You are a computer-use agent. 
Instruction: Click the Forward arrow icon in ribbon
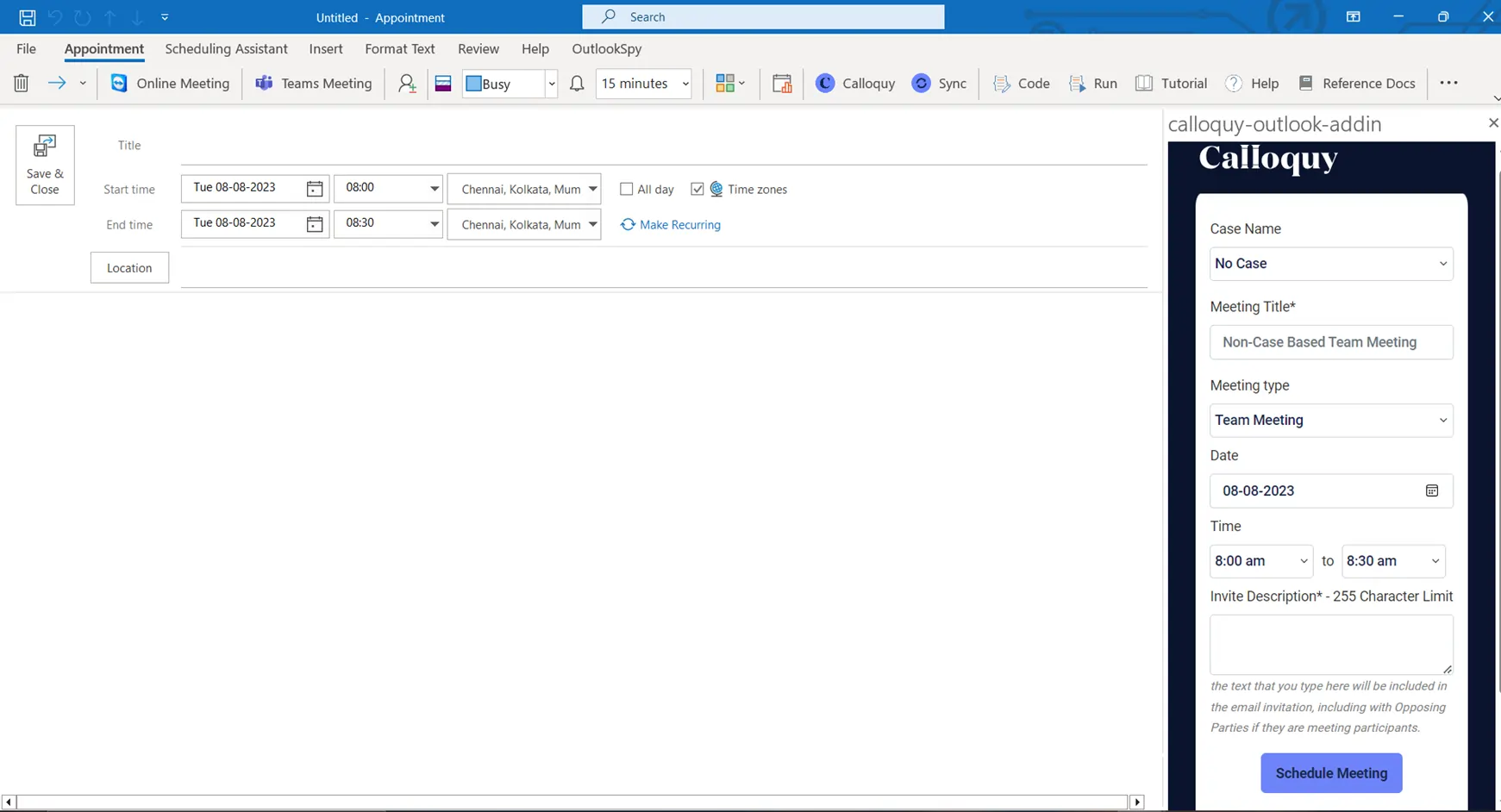[x=57, y=84]
